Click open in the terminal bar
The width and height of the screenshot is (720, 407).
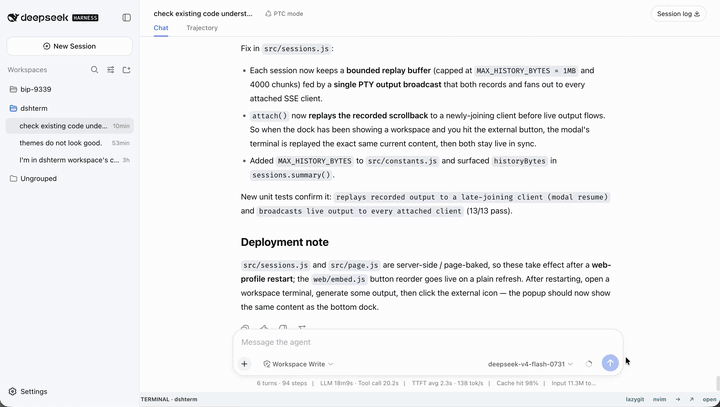click(709, 399)
